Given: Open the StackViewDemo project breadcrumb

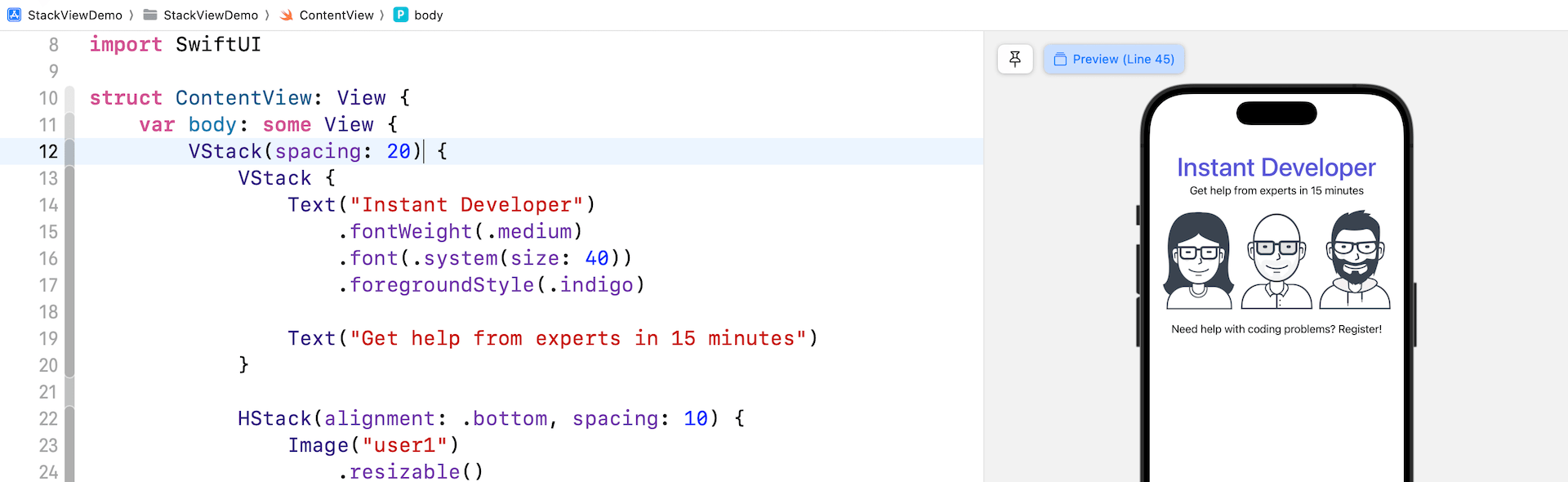Looking at the screenshot, I should (75, 15).
